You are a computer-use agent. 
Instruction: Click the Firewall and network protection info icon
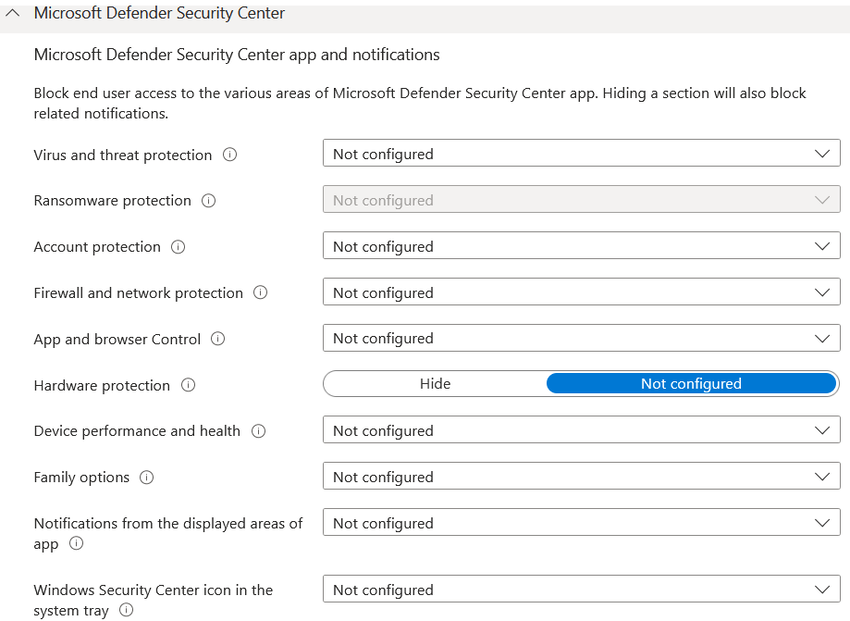[x=260, y=293]
